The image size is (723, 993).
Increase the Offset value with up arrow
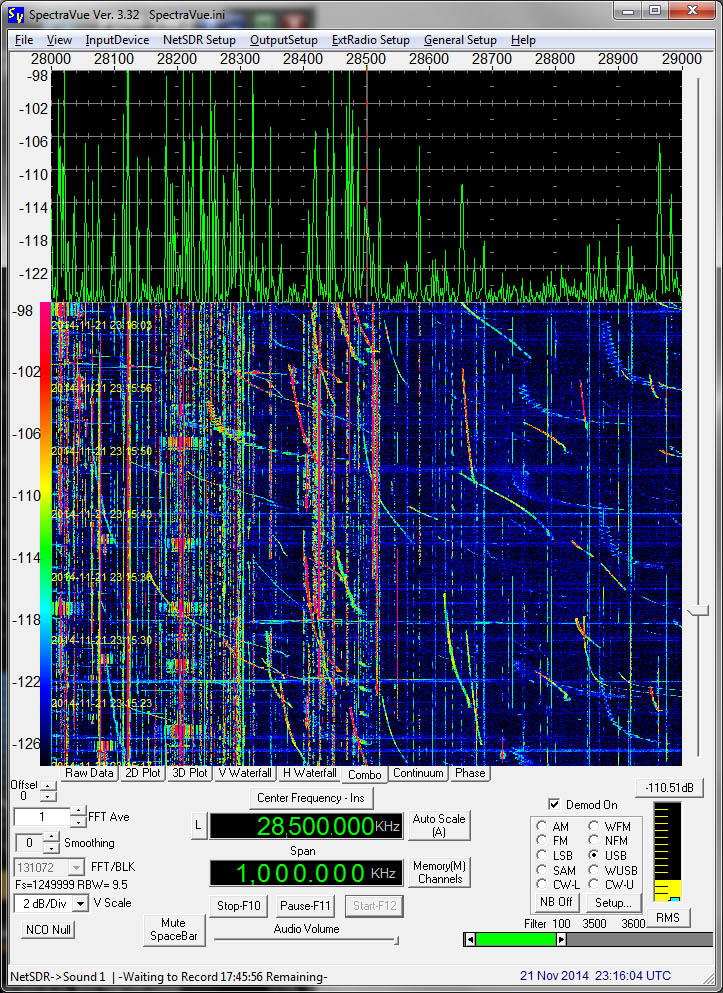[x=48, y=786]
